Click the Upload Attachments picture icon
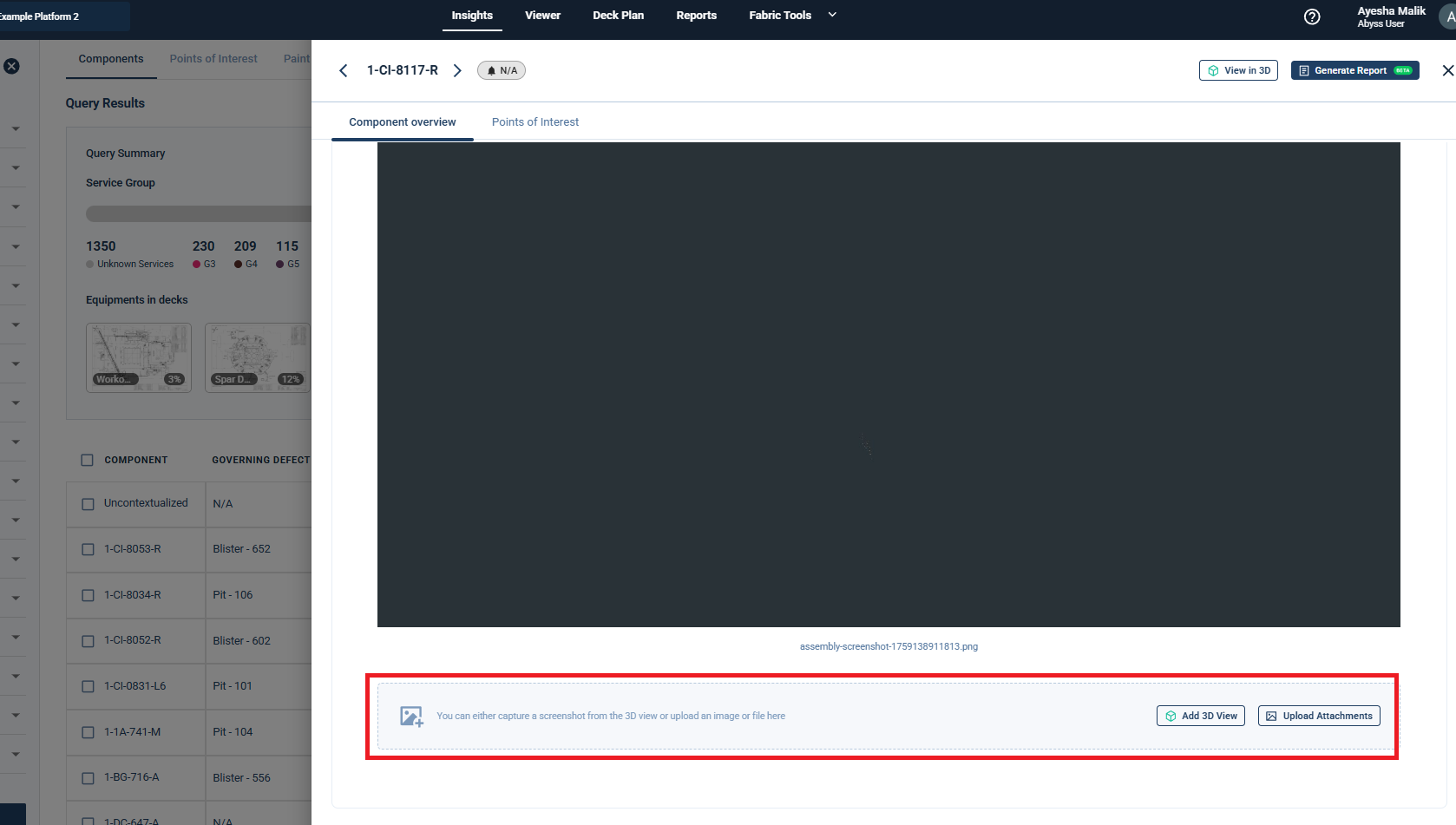The width and height of the screenshot is (1456, 825). pos(1270,716)
